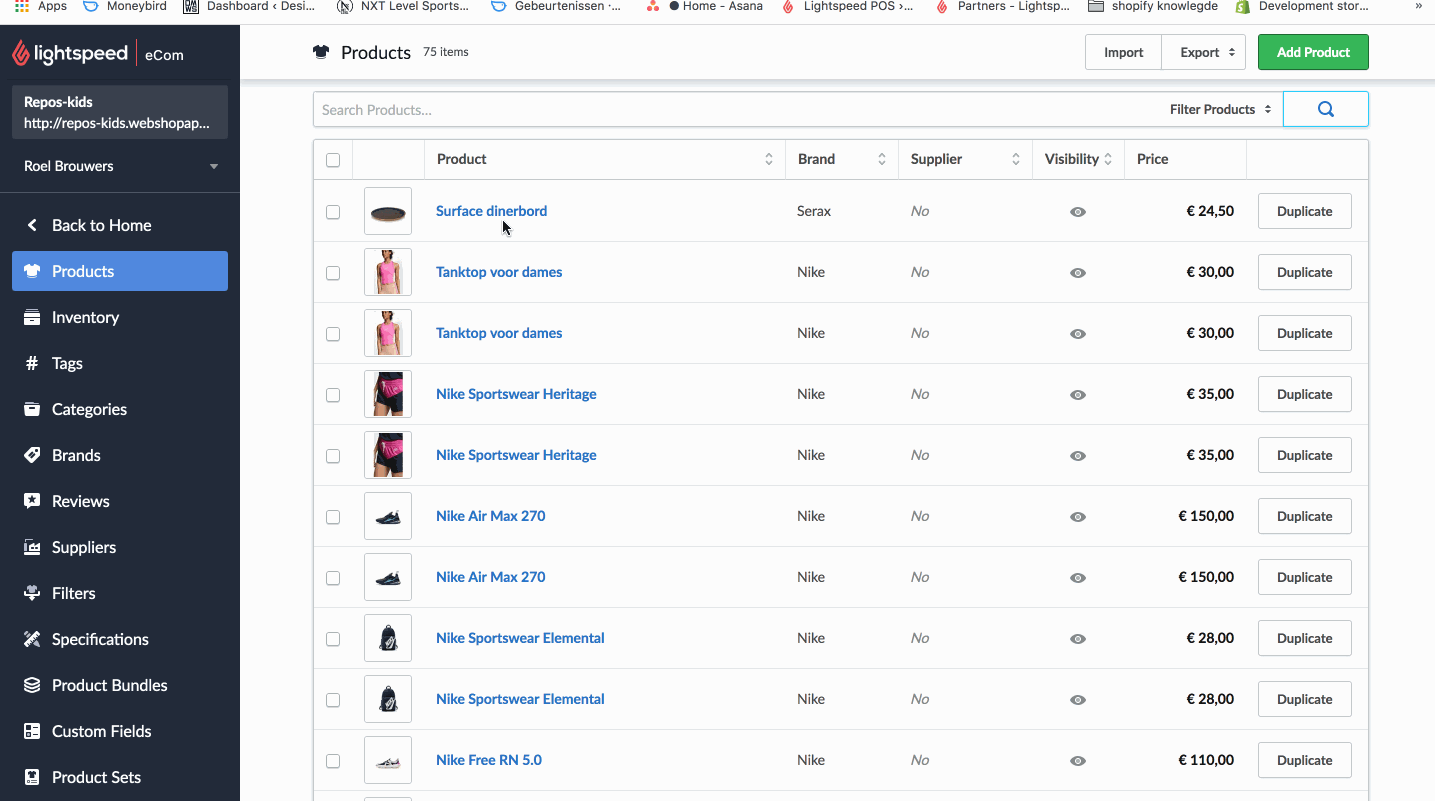Click the Product Sets icon
1435x801 pixels.
tap(32, 777)
